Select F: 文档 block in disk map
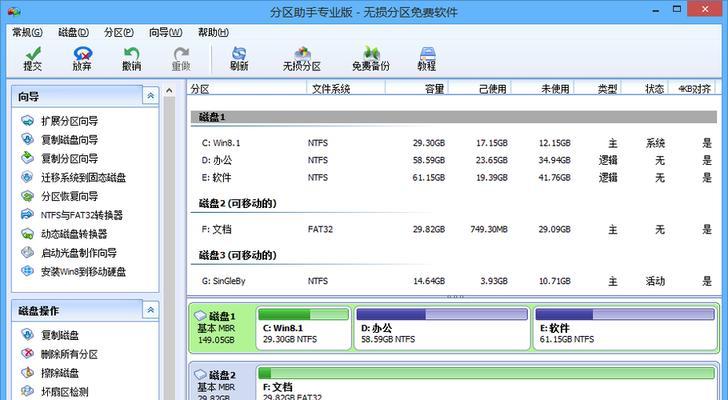Screen dimensions: 728x400 click(x=487, y=383)
